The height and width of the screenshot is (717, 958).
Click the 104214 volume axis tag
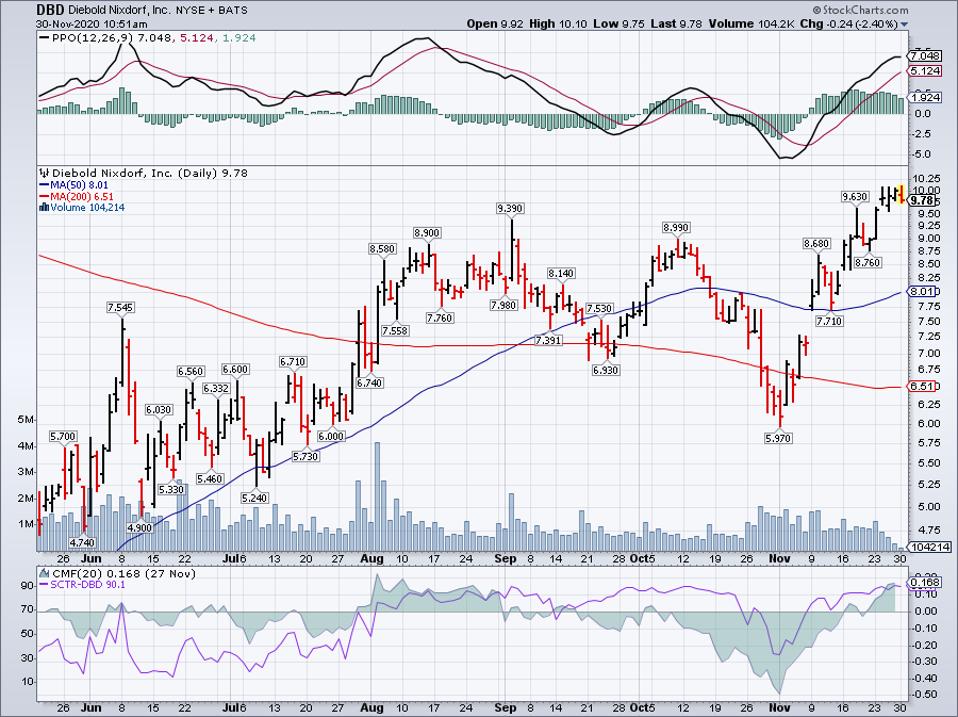[x=929, y=547]
